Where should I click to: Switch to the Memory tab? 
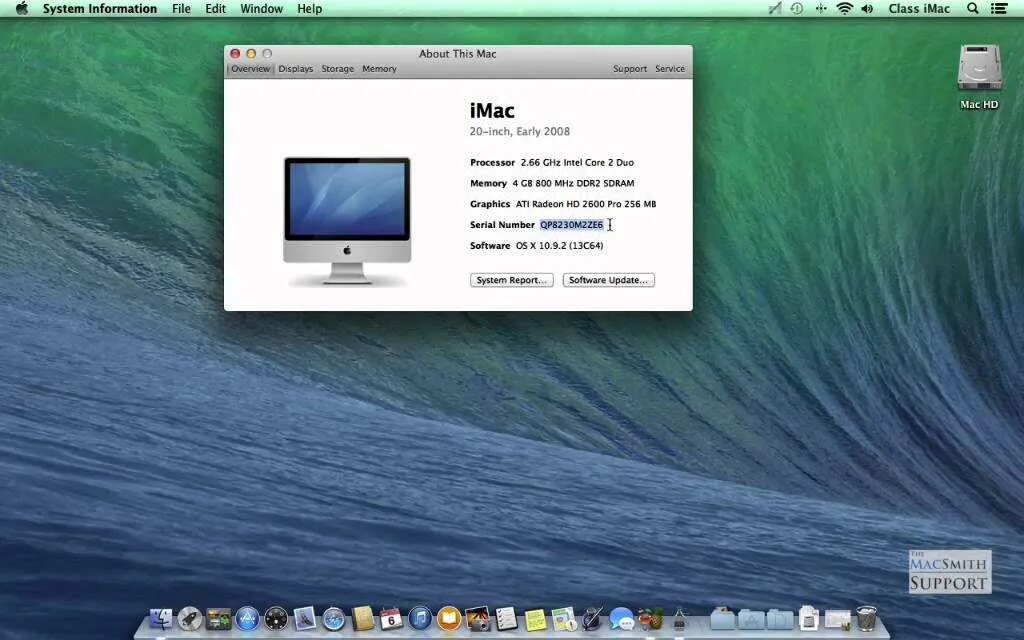[x=379, y=69]
